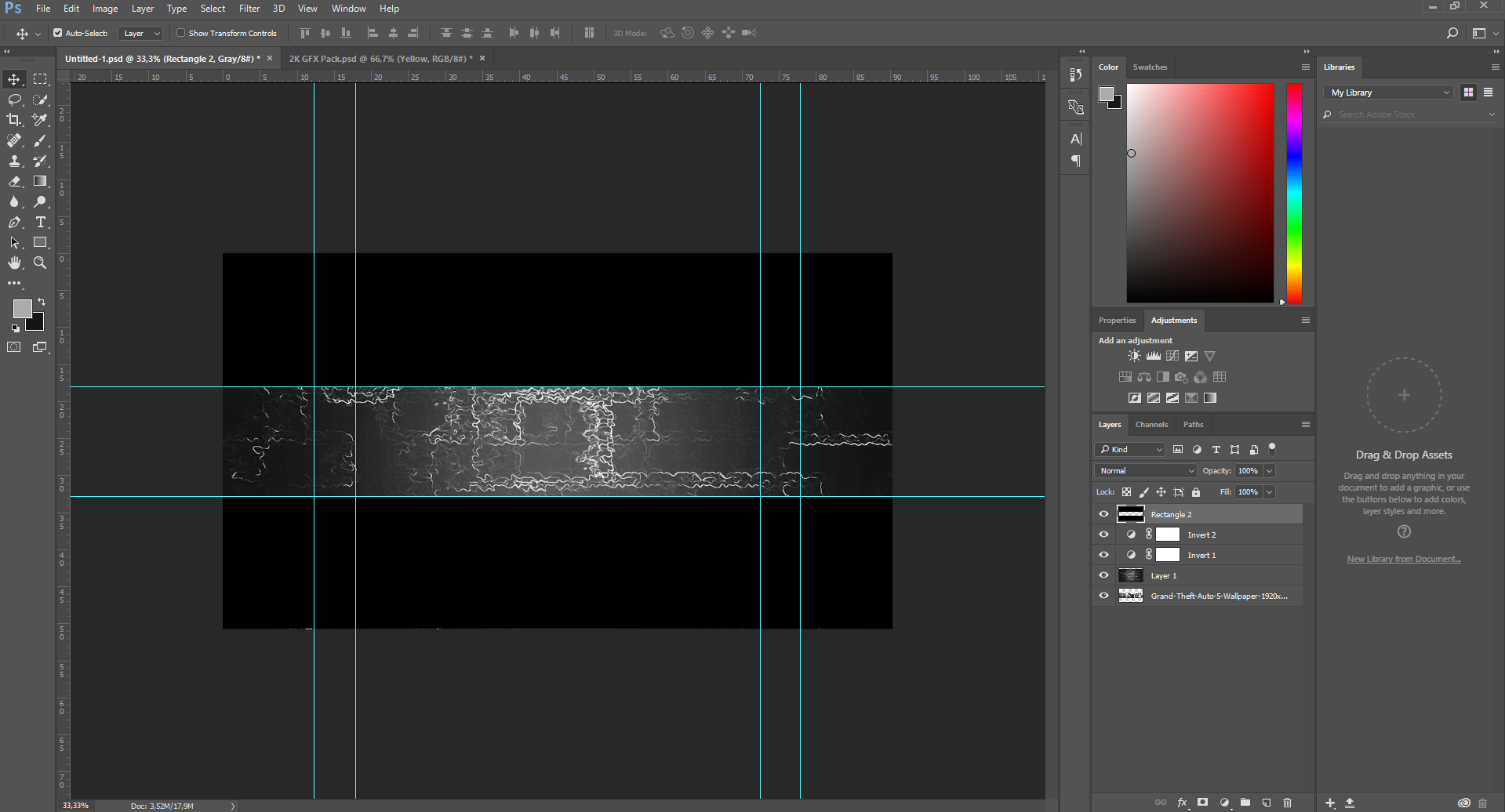Select the History Brush tool
The height and width of the screenshot is (812, 1505).
click(40, 161)
